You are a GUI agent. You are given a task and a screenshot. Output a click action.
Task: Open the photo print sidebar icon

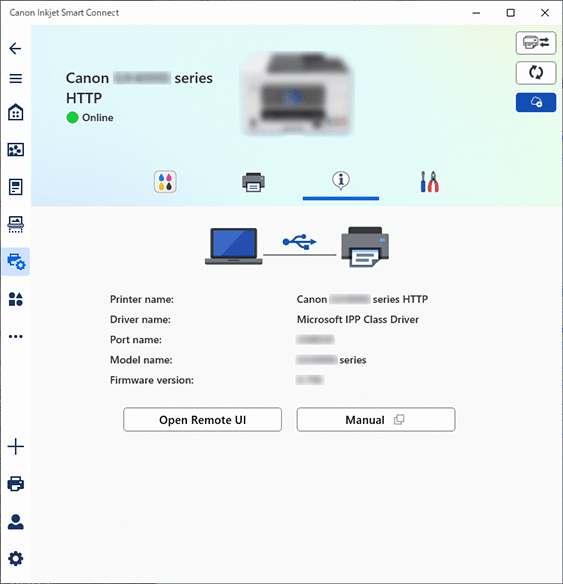[15, 149]
